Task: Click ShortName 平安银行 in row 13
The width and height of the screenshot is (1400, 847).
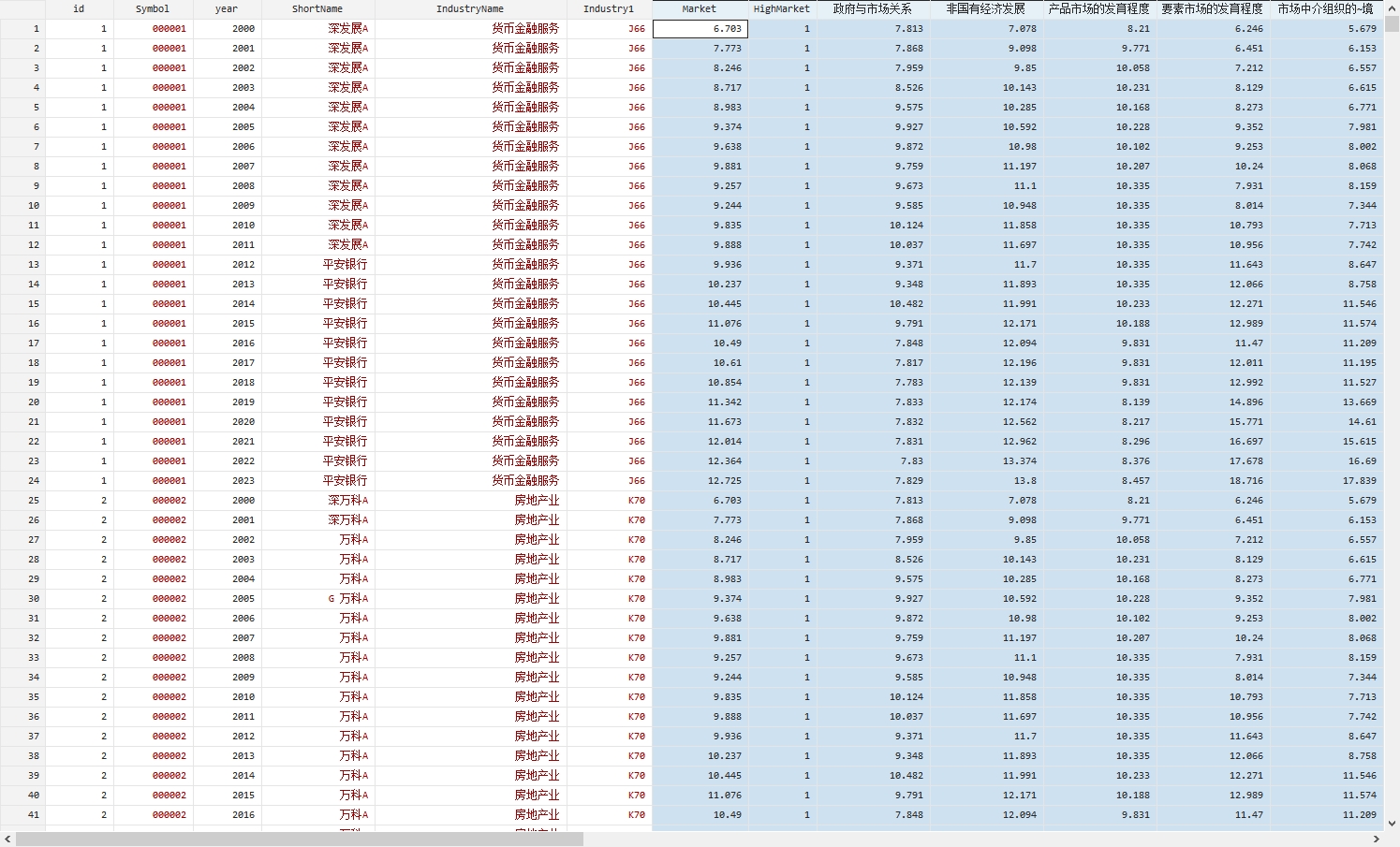Action: 318,265
